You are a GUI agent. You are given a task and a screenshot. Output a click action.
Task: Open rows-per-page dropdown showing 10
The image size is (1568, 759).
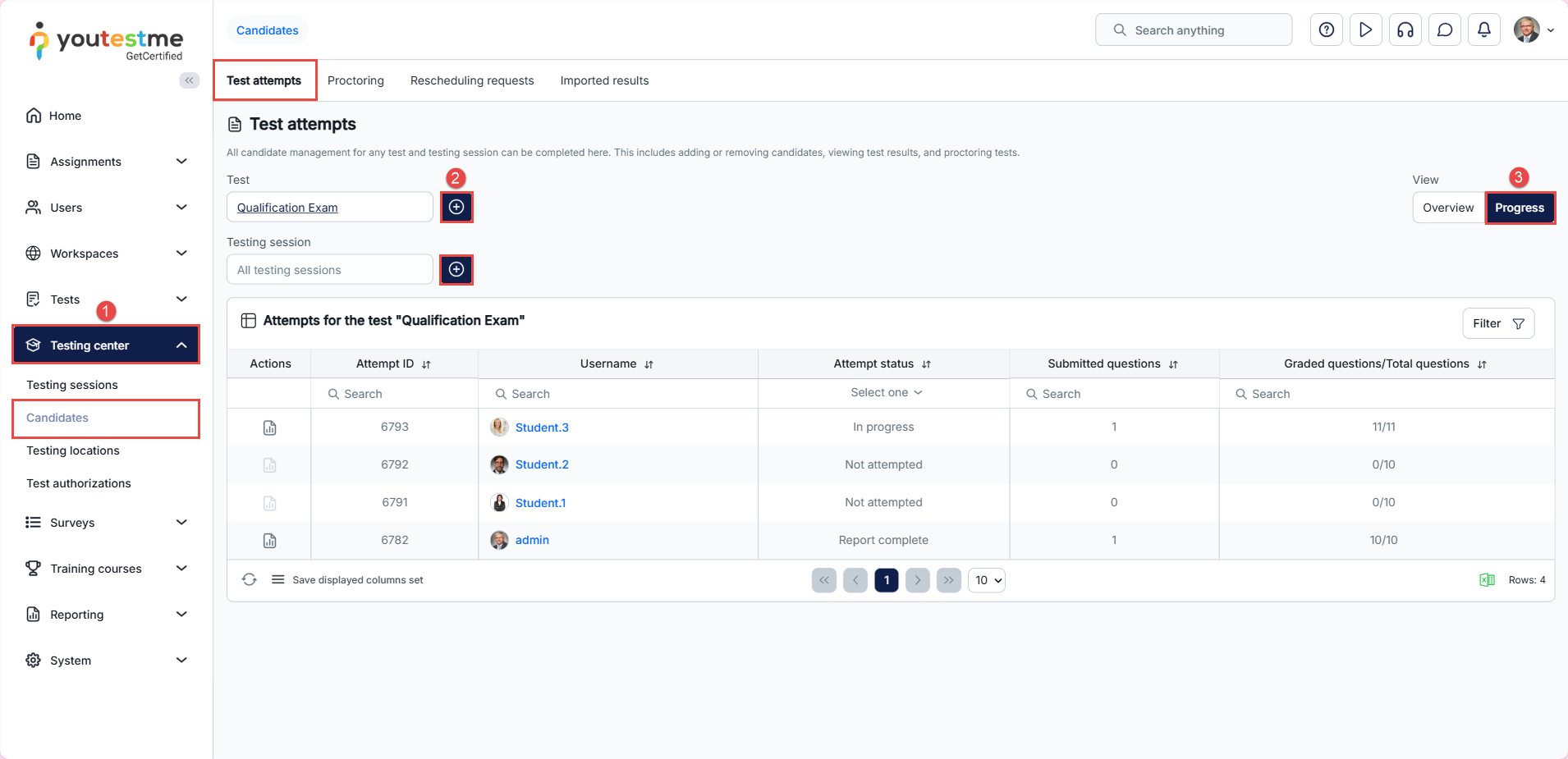pos(987,580)
